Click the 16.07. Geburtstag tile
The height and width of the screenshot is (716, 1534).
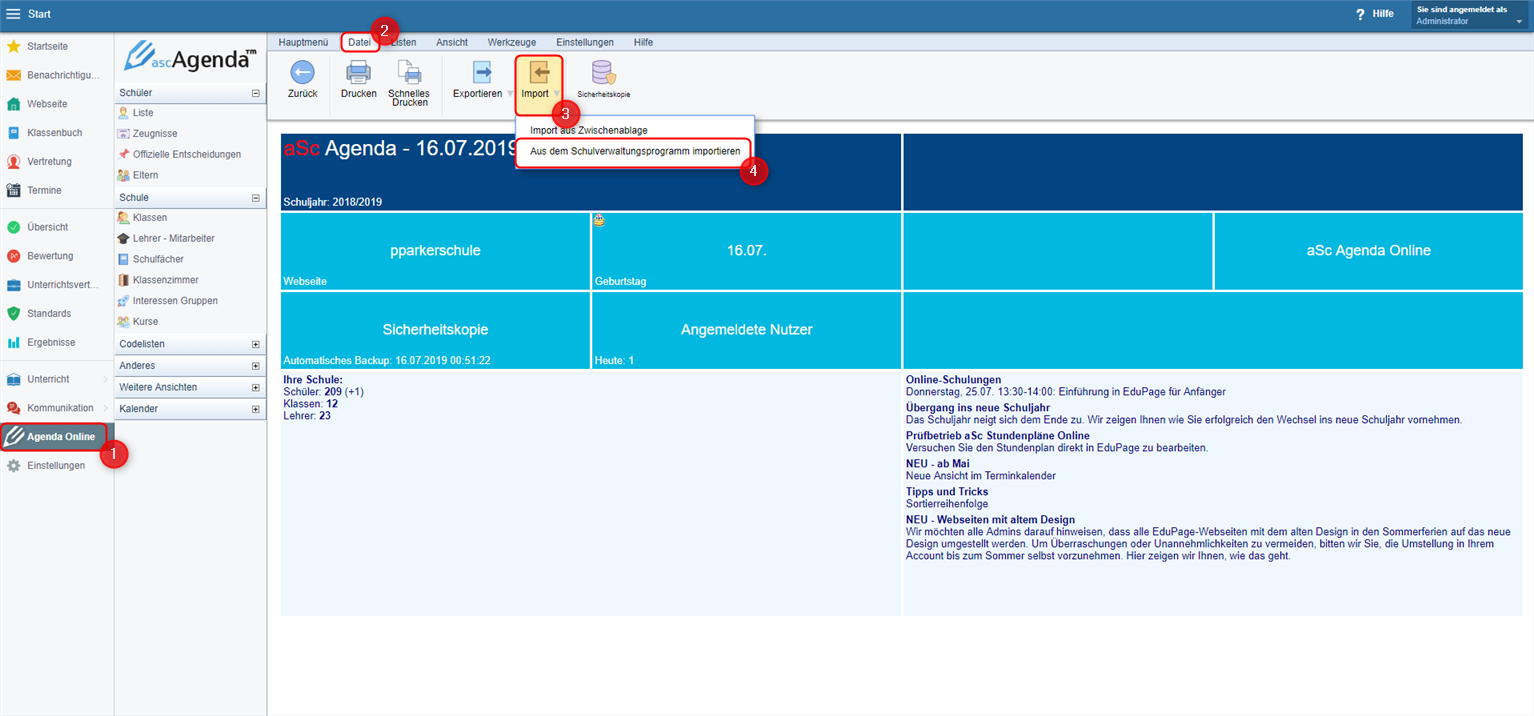[746, 251]
